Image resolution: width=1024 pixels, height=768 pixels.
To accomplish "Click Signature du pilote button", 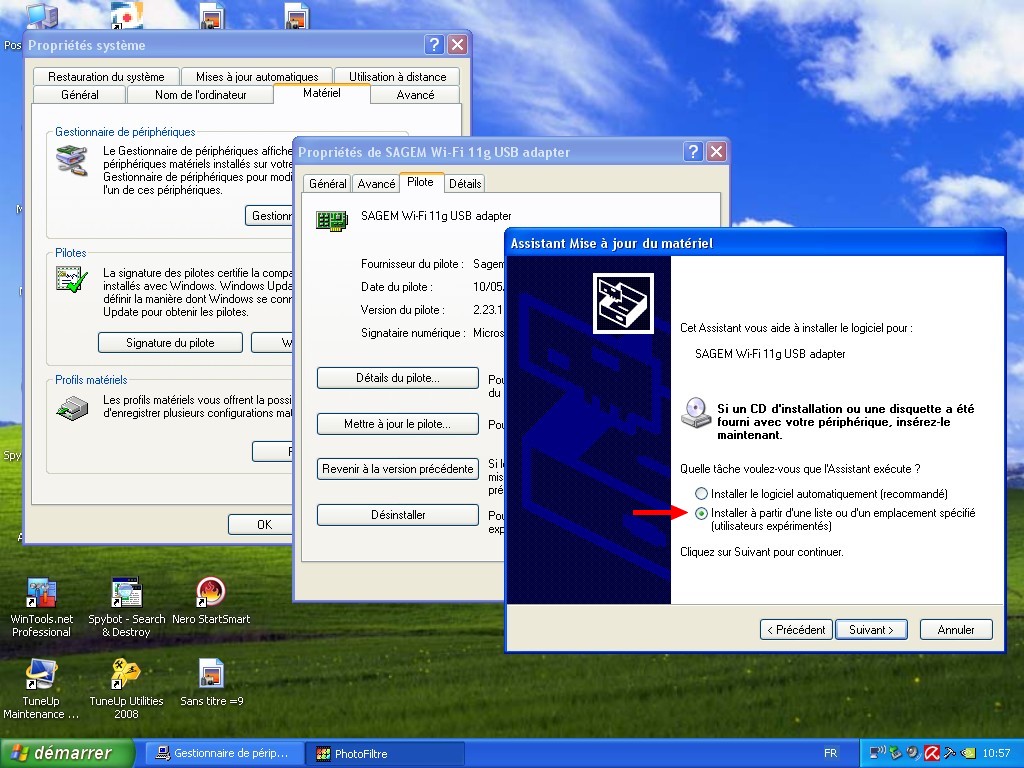I will click(170, 343).
